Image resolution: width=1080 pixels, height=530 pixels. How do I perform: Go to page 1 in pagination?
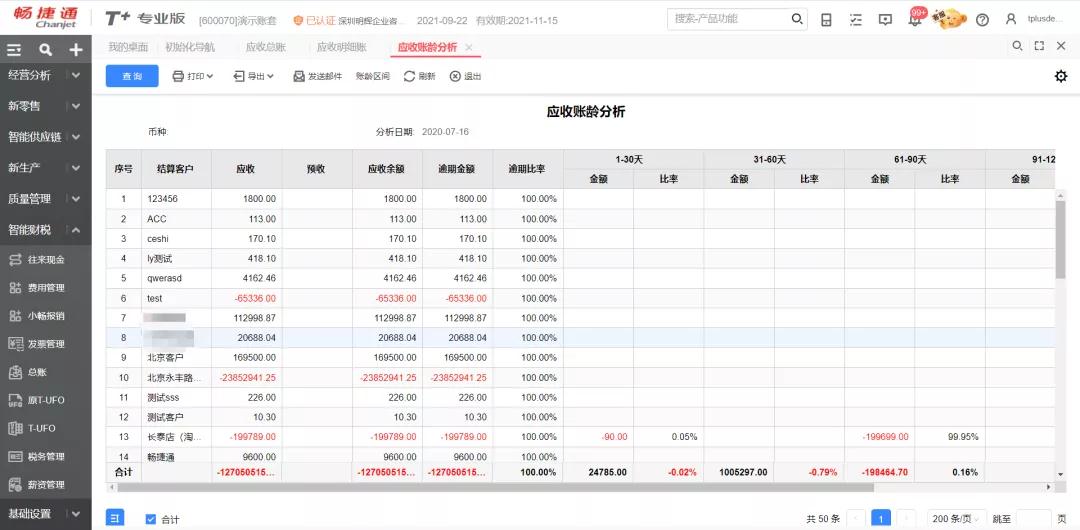point(881,519)
